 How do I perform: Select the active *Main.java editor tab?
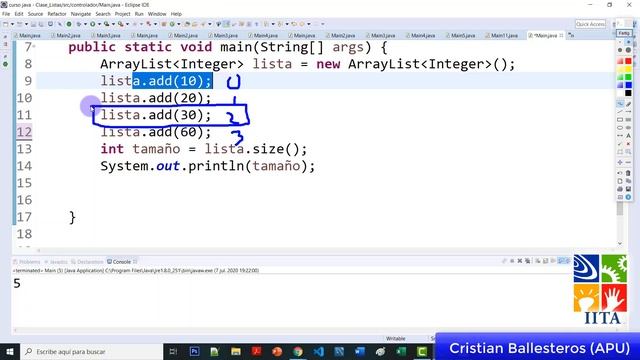[545, 36]
